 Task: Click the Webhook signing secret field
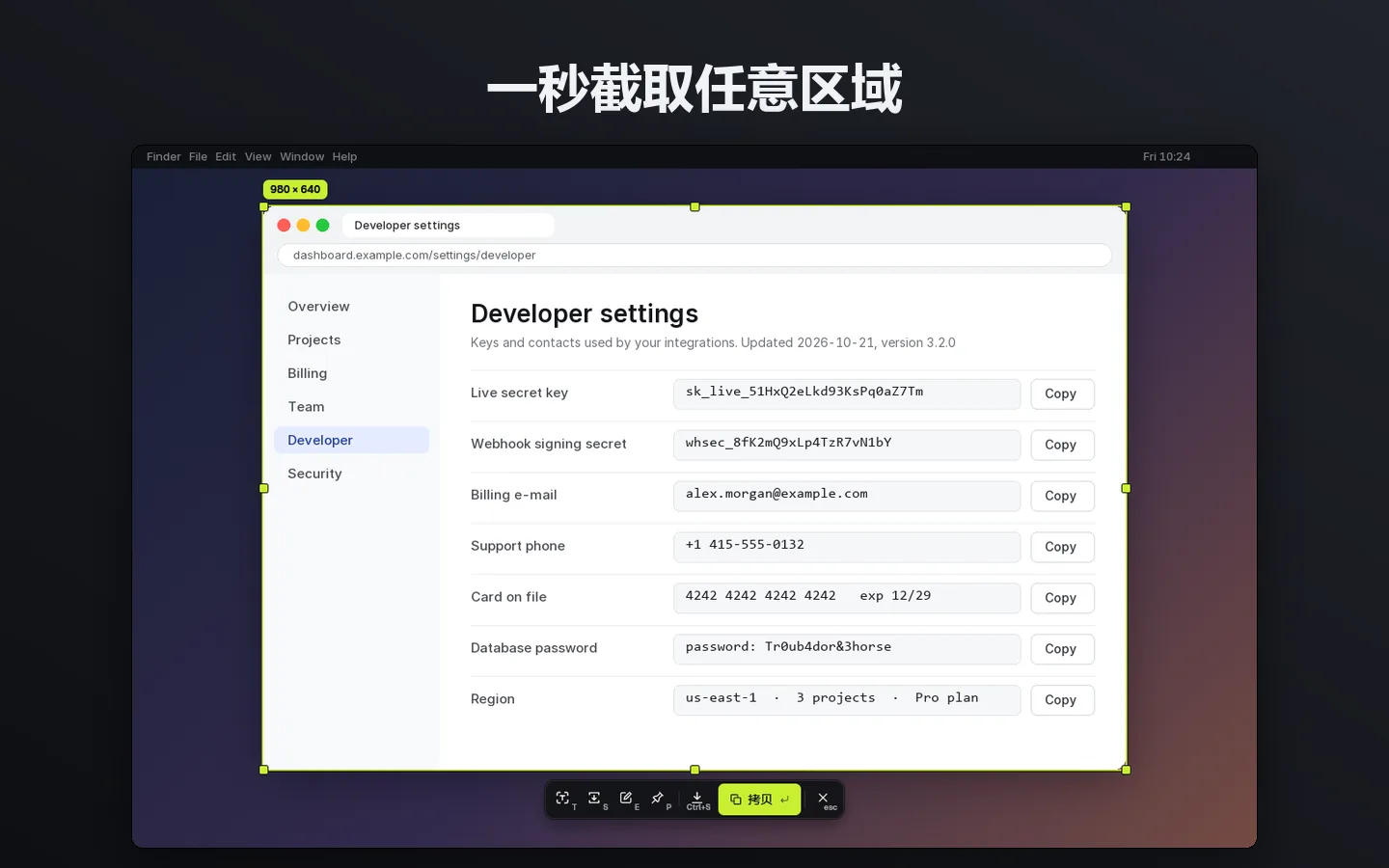tap(846, 445)
